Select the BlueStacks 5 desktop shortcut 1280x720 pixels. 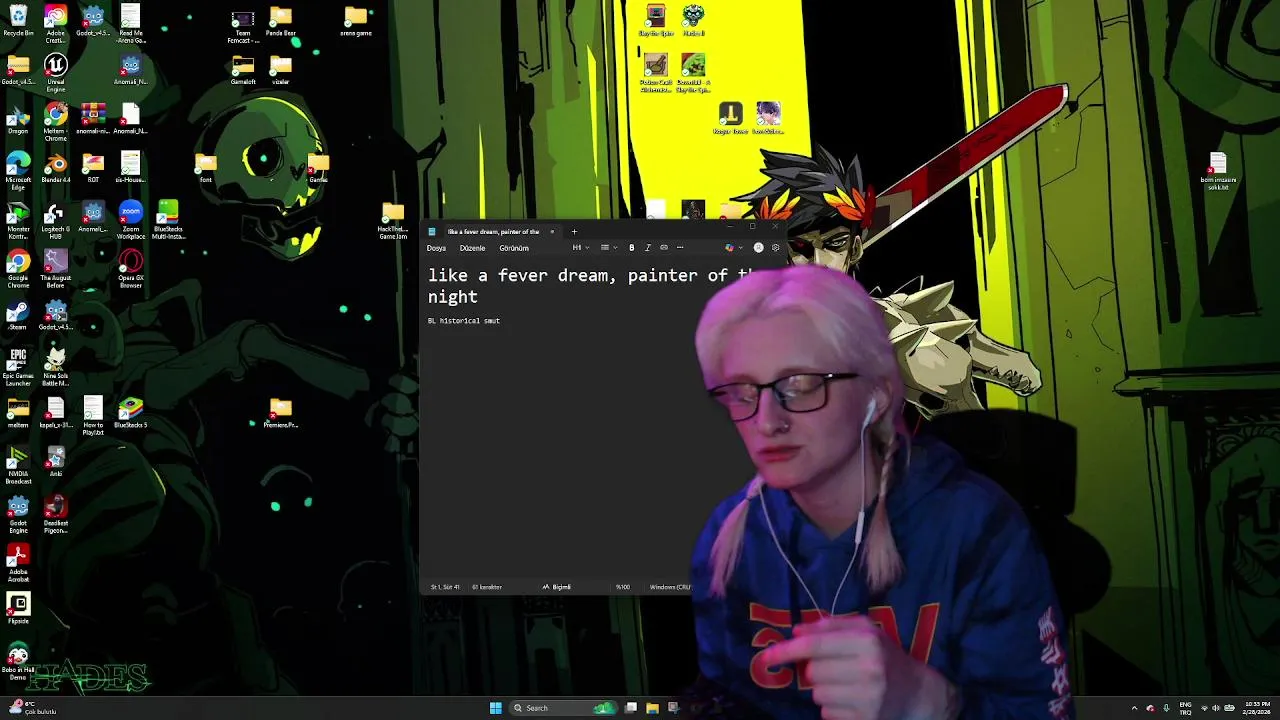pyautogui.click(x=130, y=413)
